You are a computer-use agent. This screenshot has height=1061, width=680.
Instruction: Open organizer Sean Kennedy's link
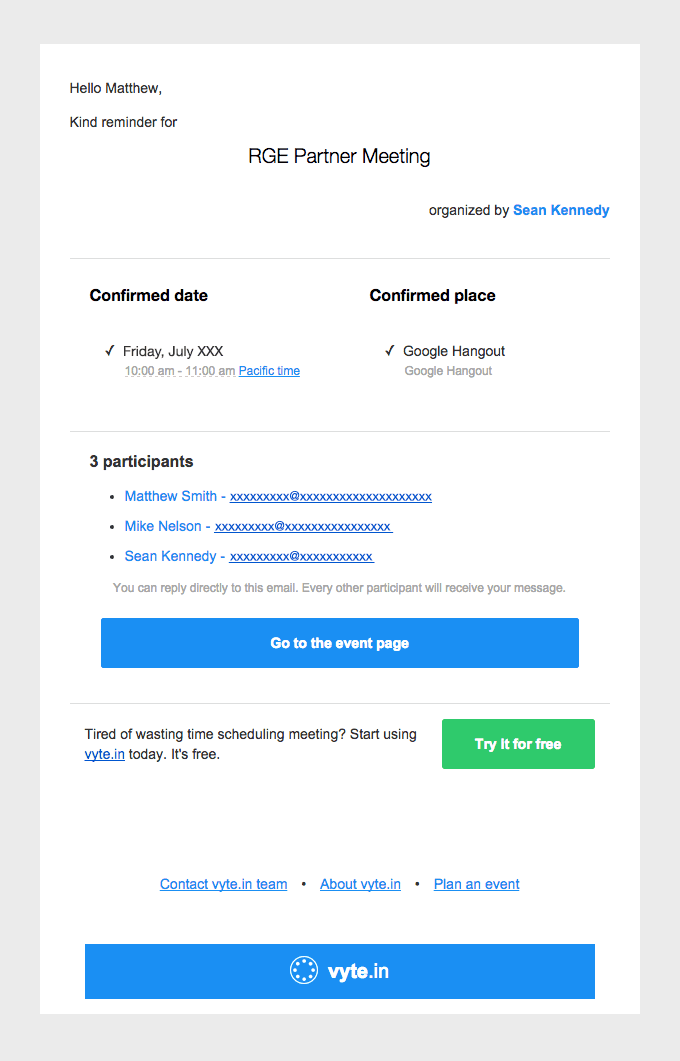point(561,210)
